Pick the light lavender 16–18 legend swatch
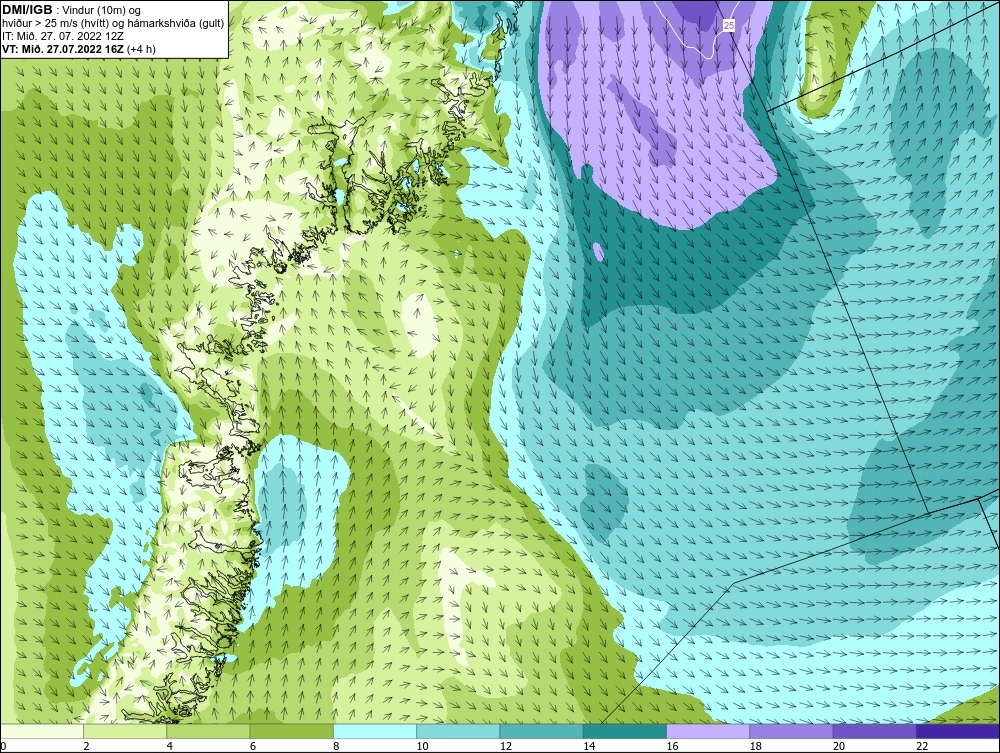 (708, 731)
